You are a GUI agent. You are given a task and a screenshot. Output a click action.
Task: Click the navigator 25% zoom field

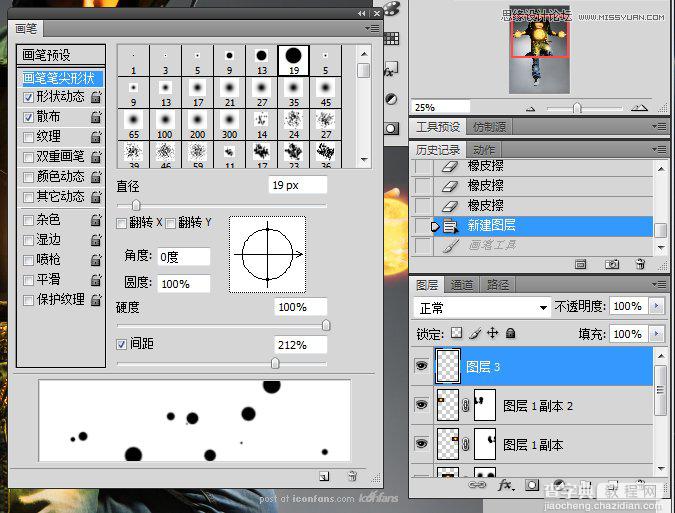(x=440, y=107)
